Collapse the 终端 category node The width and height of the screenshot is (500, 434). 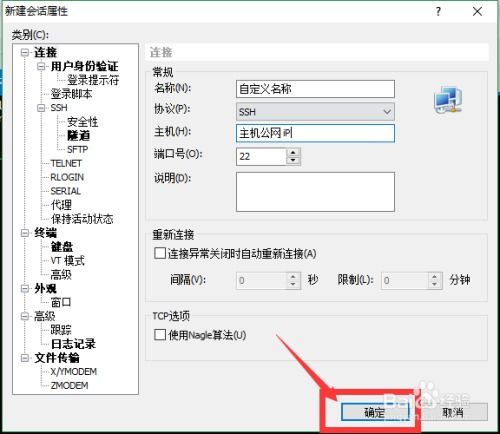click(25, 233)
